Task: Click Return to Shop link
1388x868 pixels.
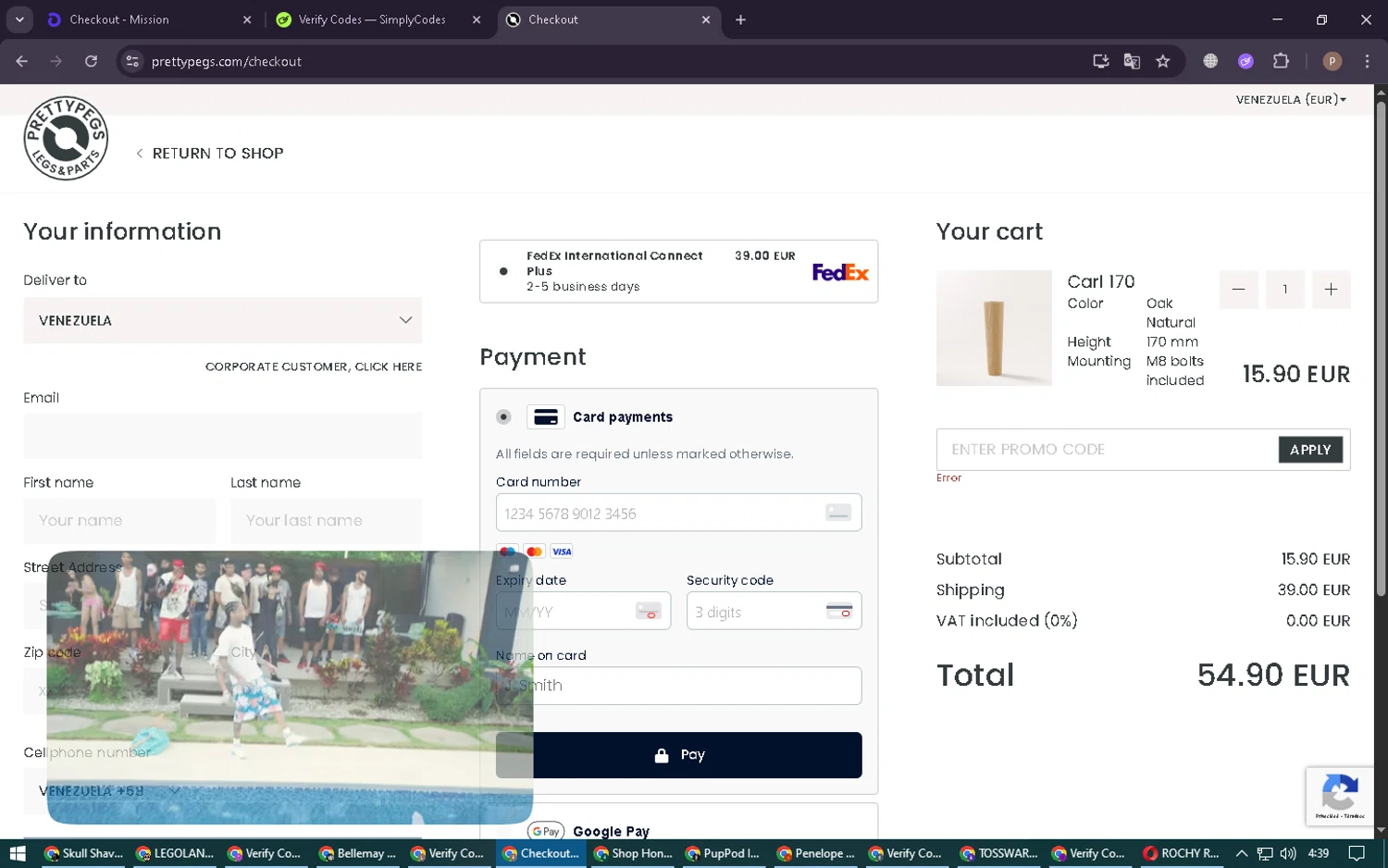Action: [x=210, y=154]
